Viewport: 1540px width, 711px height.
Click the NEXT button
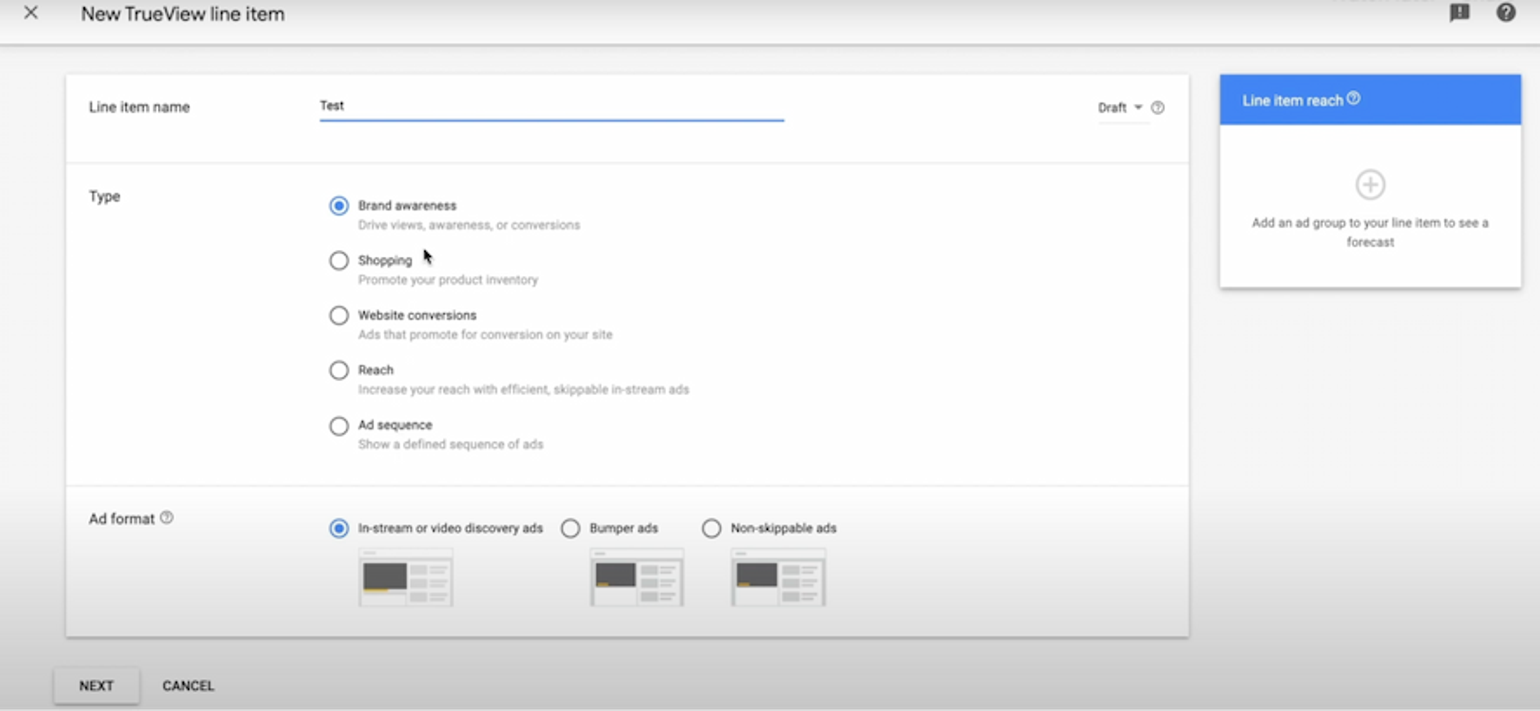[96, 686]
